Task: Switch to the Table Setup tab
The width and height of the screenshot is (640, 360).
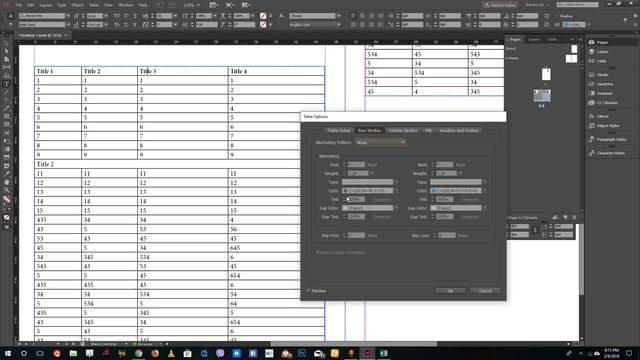Action: [339, 131]
